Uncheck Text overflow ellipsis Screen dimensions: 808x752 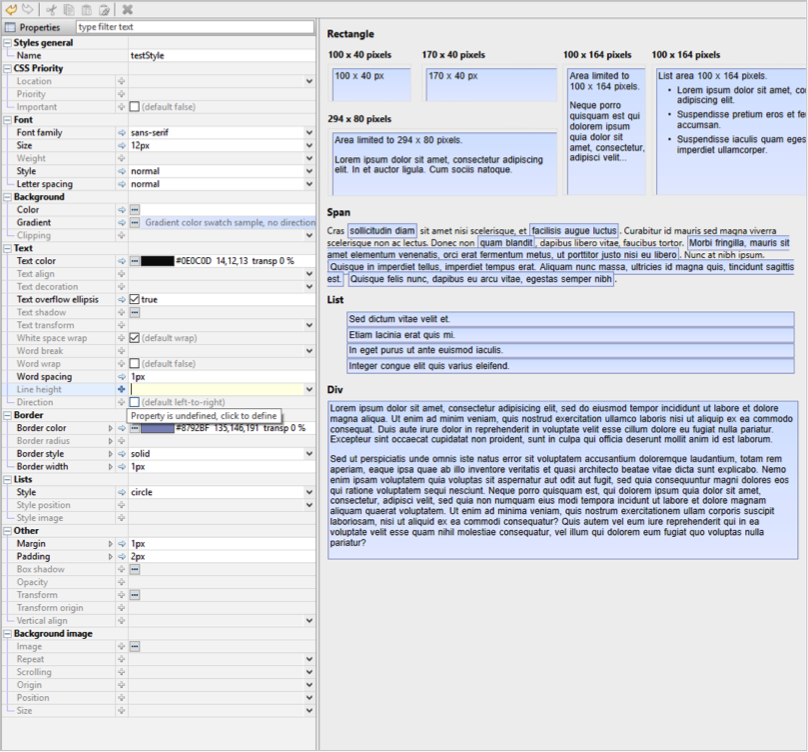[134, 300]
